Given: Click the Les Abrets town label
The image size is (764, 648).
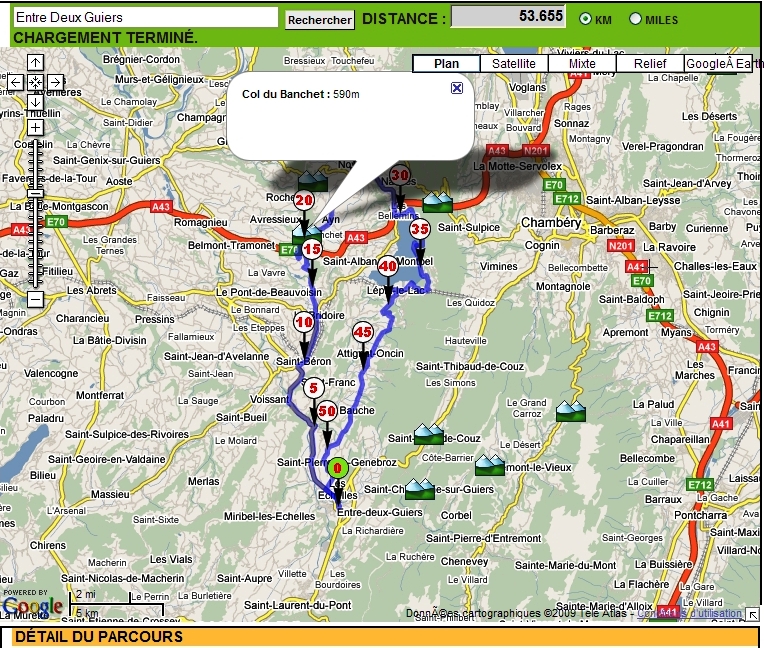Looking at the screenshot, I should tap(92, 291).
